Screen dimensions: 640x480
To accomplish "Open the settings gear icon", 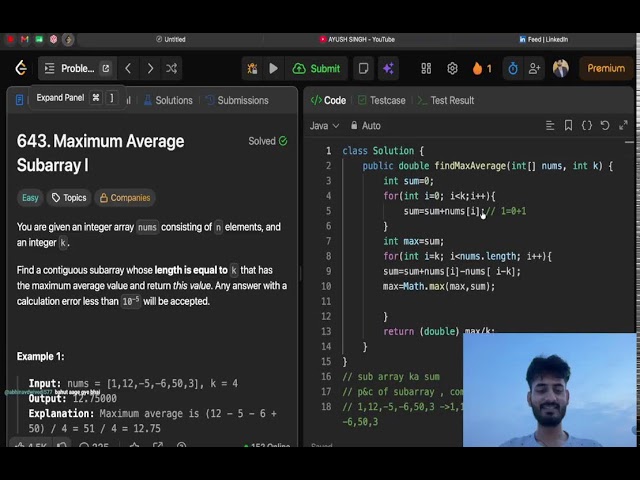I will [x=452, y=68].
